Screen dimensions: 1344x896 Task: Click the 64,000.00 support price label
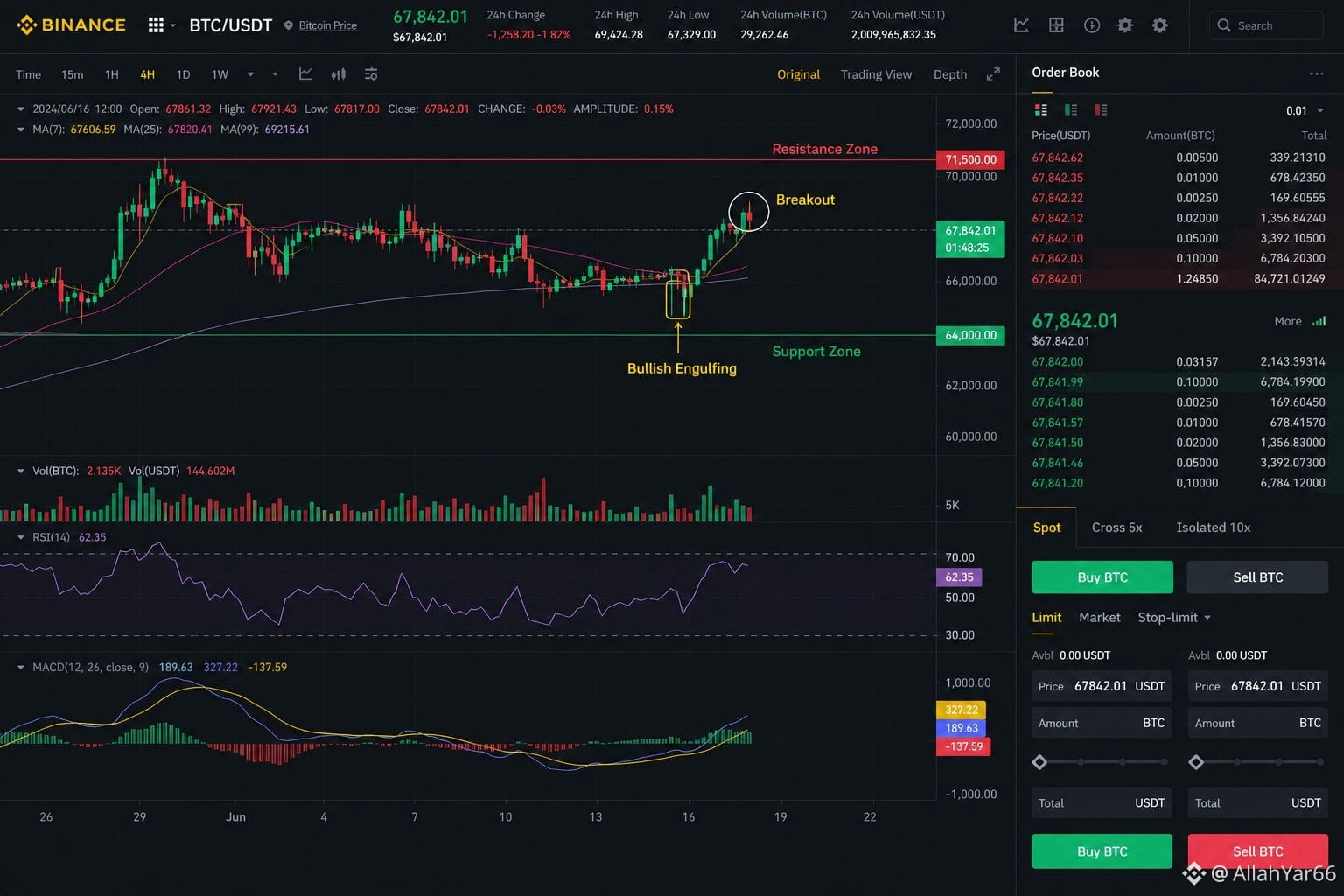[970, 335]
